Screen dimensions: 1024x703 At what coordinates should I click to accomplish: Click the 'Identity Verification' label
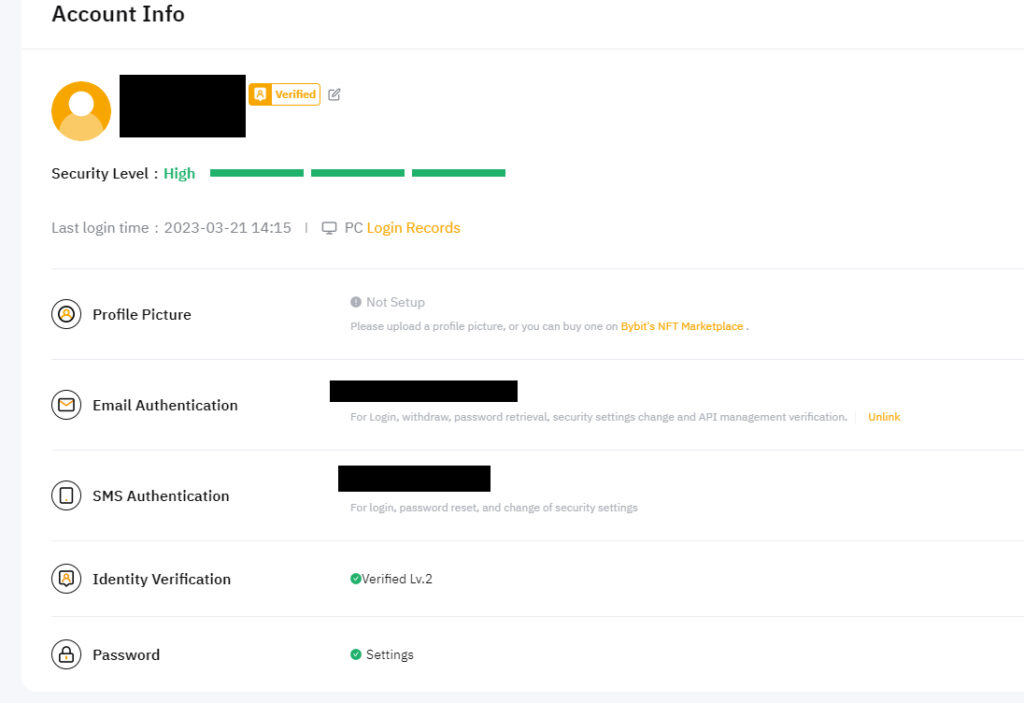click(x=162, y=579)
